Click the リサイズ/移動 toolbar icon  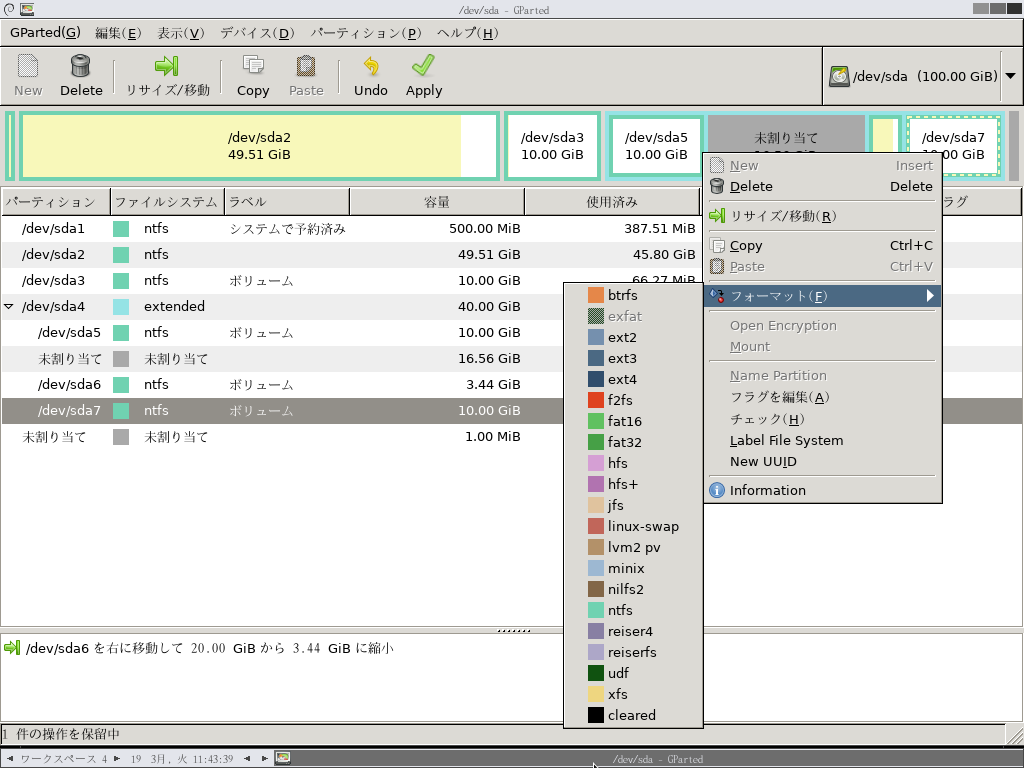167,65
